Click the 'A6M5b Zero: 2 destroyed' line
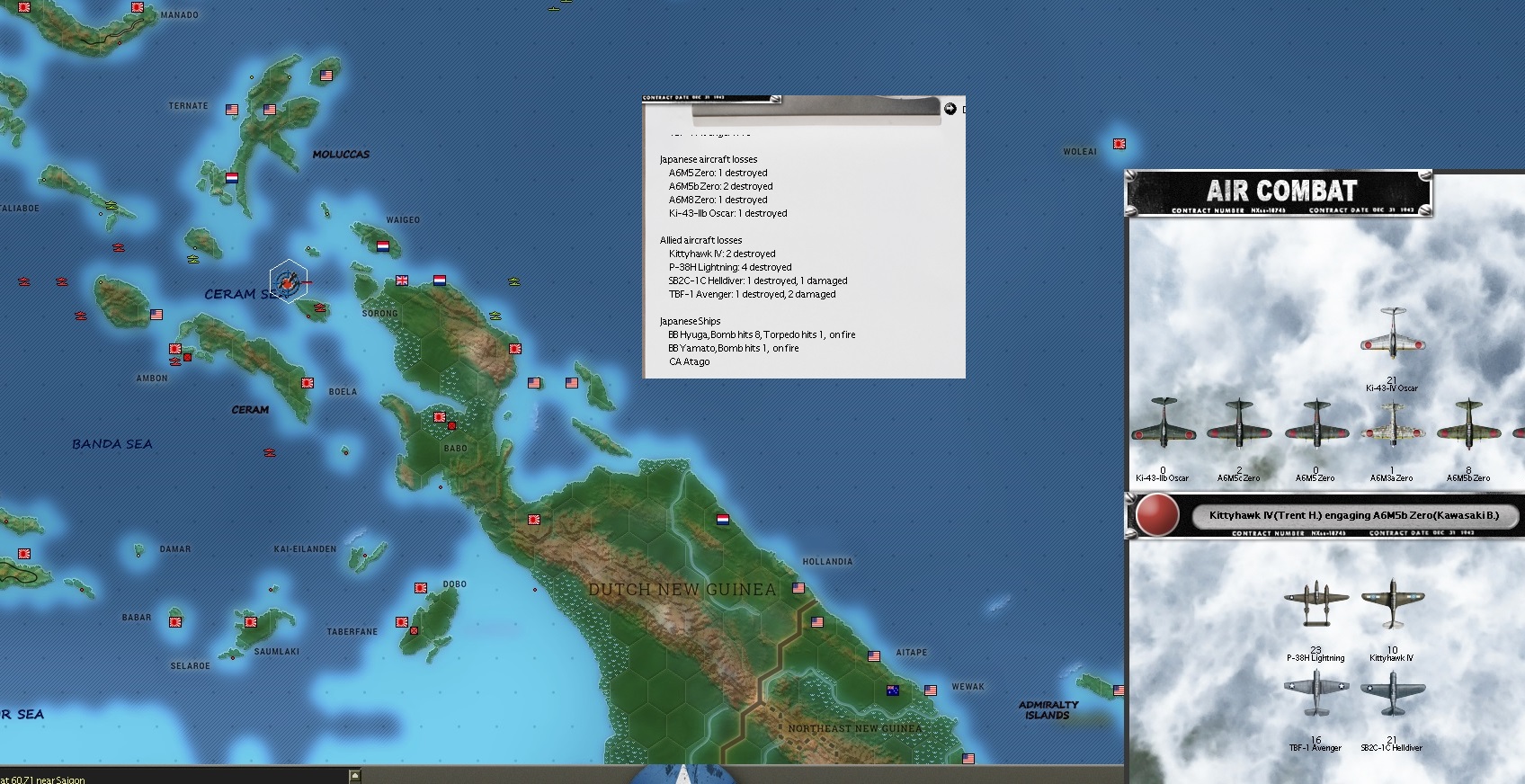This screenshot has height=784, width=1525. pos(720,186)
